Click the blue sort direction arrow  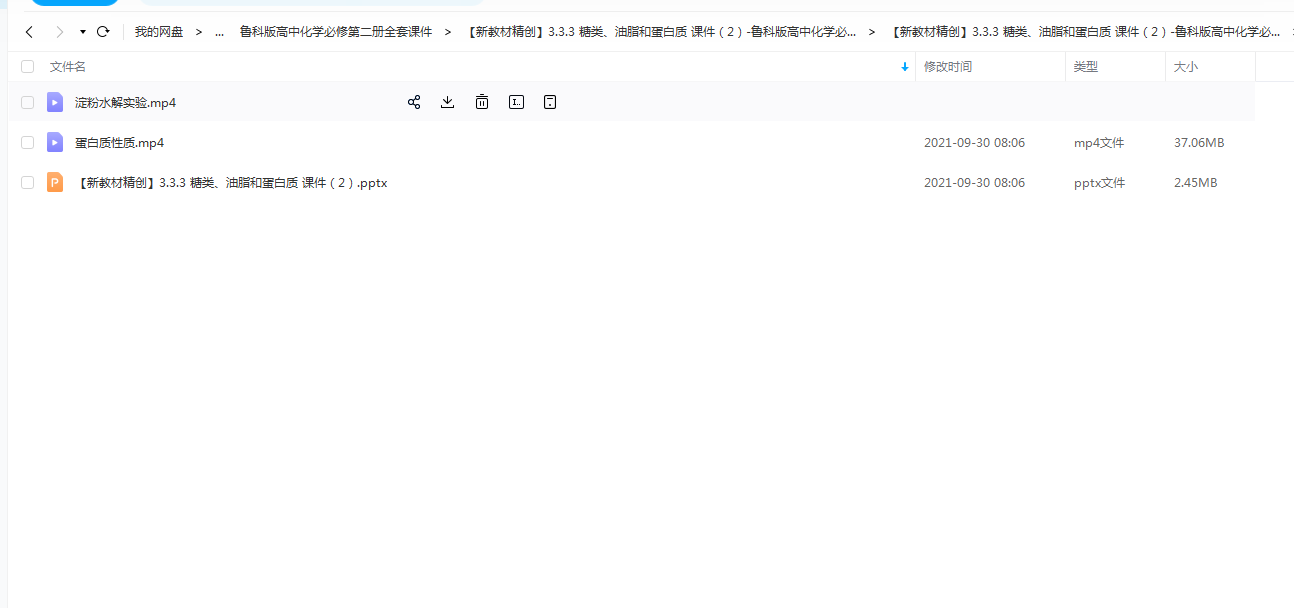(x=905, y=67)
